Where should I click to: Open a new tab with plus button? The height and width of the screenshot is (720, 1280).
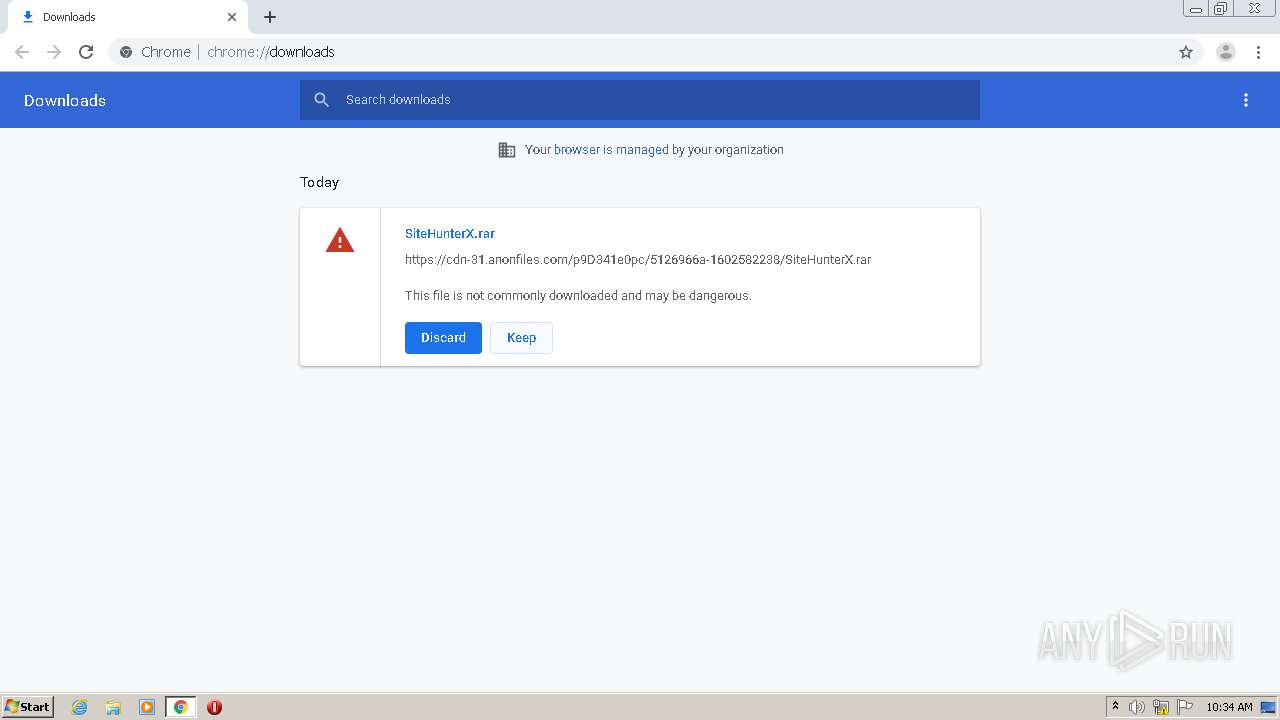click(x=270, y=17)
